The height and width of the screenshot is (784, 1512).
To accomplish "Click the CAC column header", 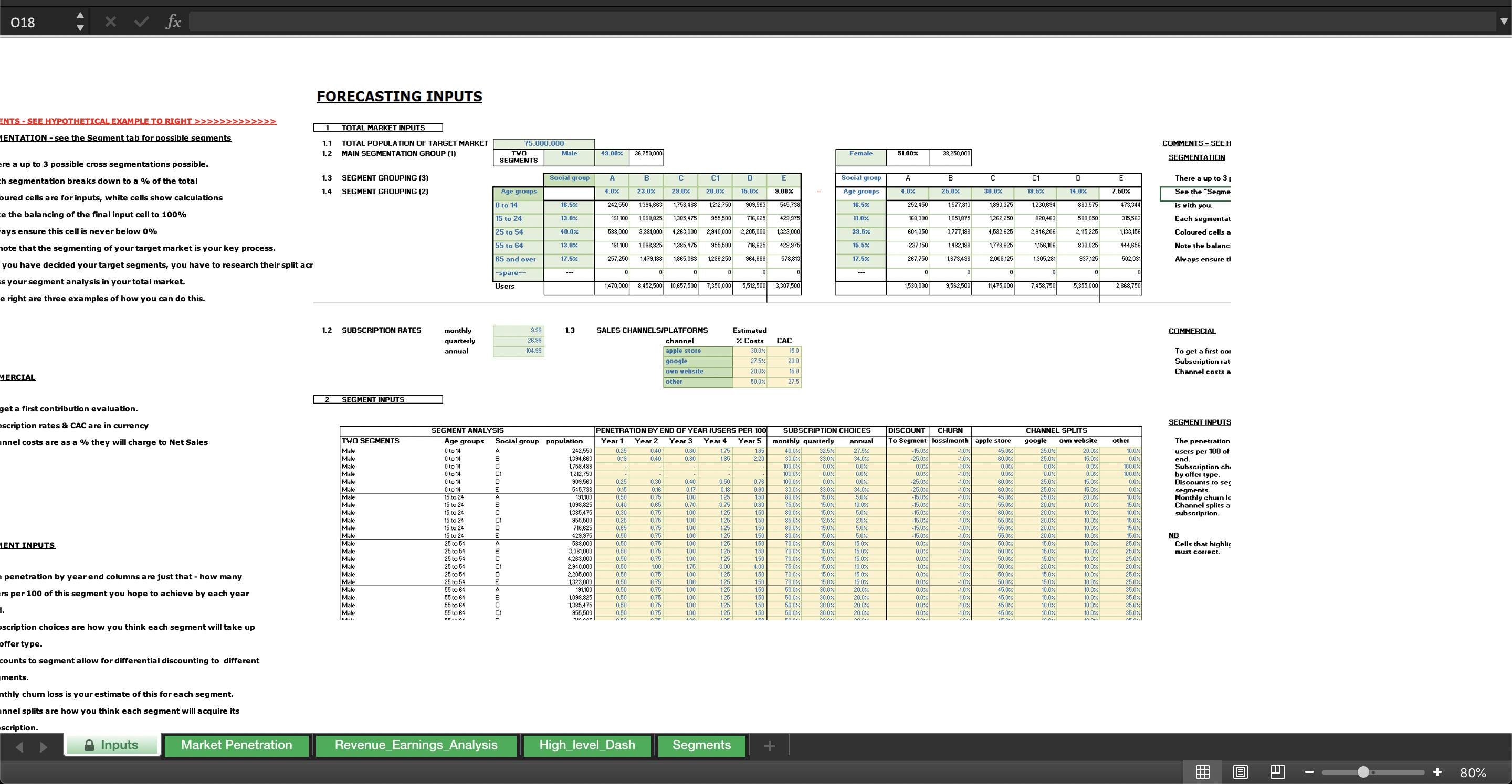I will pos(784,341).
